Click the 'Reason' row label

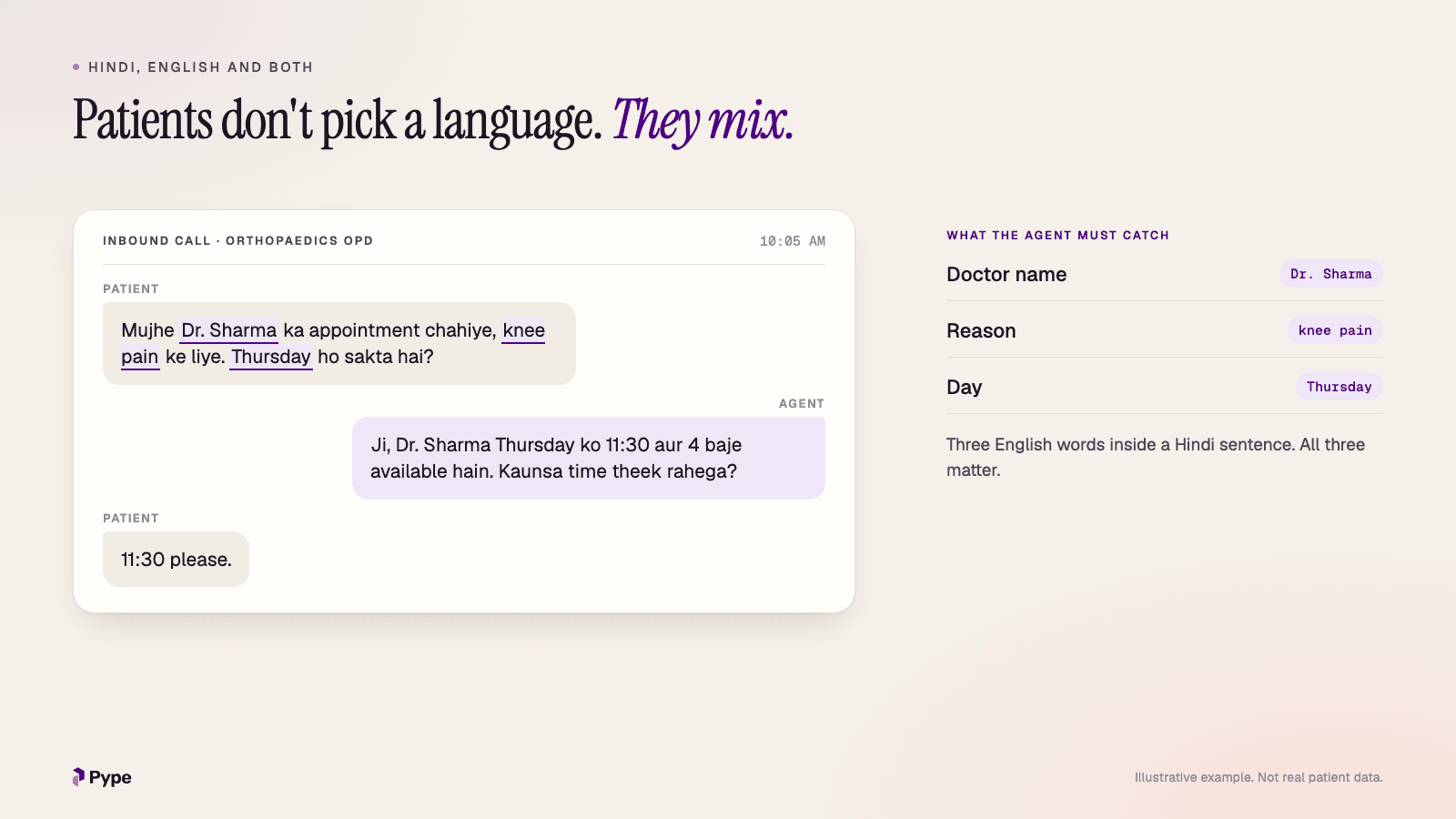tap(981, 331)
